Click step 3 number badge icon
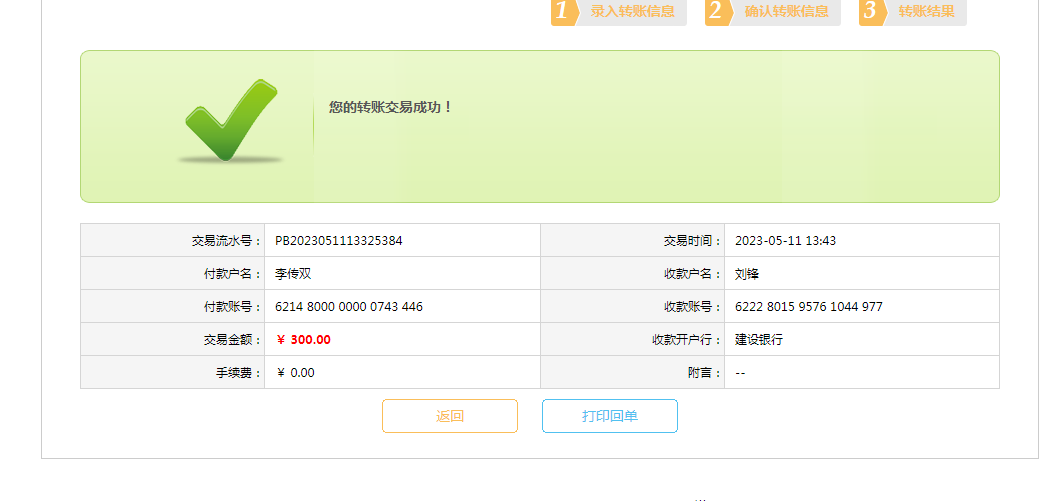1061x501 pixels. [x=870, y=12]
